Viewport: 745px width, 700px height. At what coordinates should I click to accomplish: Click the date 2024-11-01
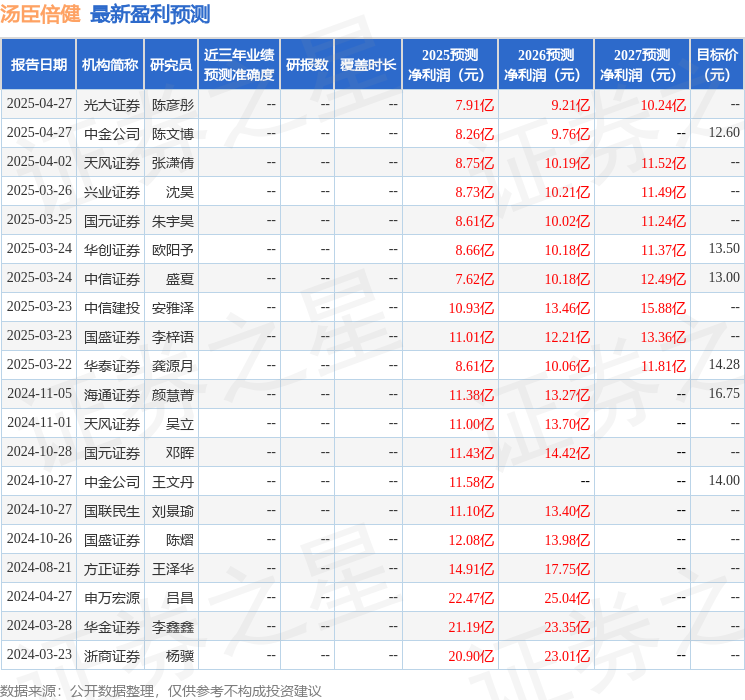click(x=39, y=422)
